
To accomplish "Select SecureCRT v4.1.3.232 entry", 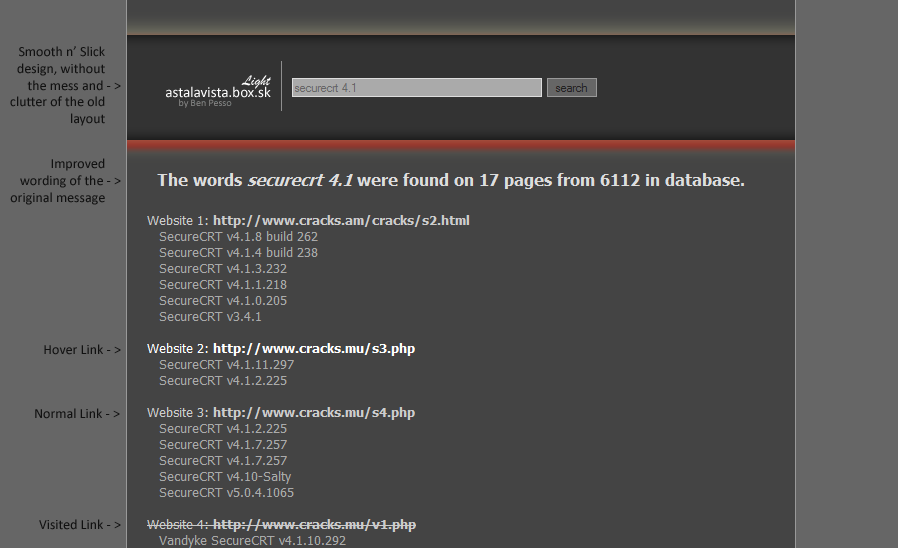I will click(x=223, y=269).
